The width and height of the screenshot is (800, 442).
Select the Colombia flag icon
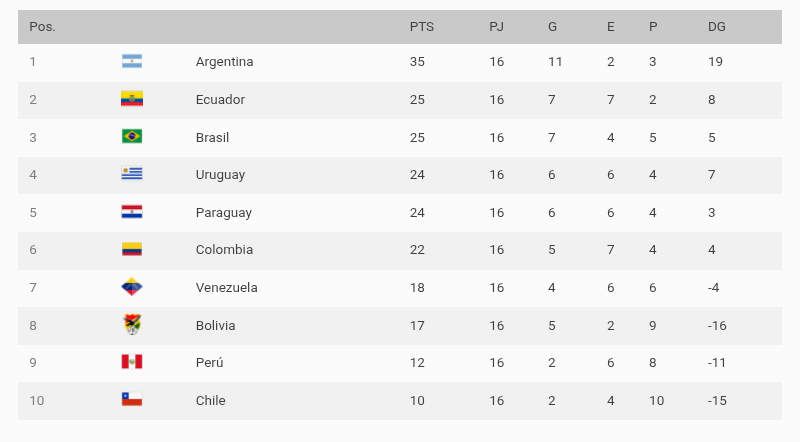(132, 250)
